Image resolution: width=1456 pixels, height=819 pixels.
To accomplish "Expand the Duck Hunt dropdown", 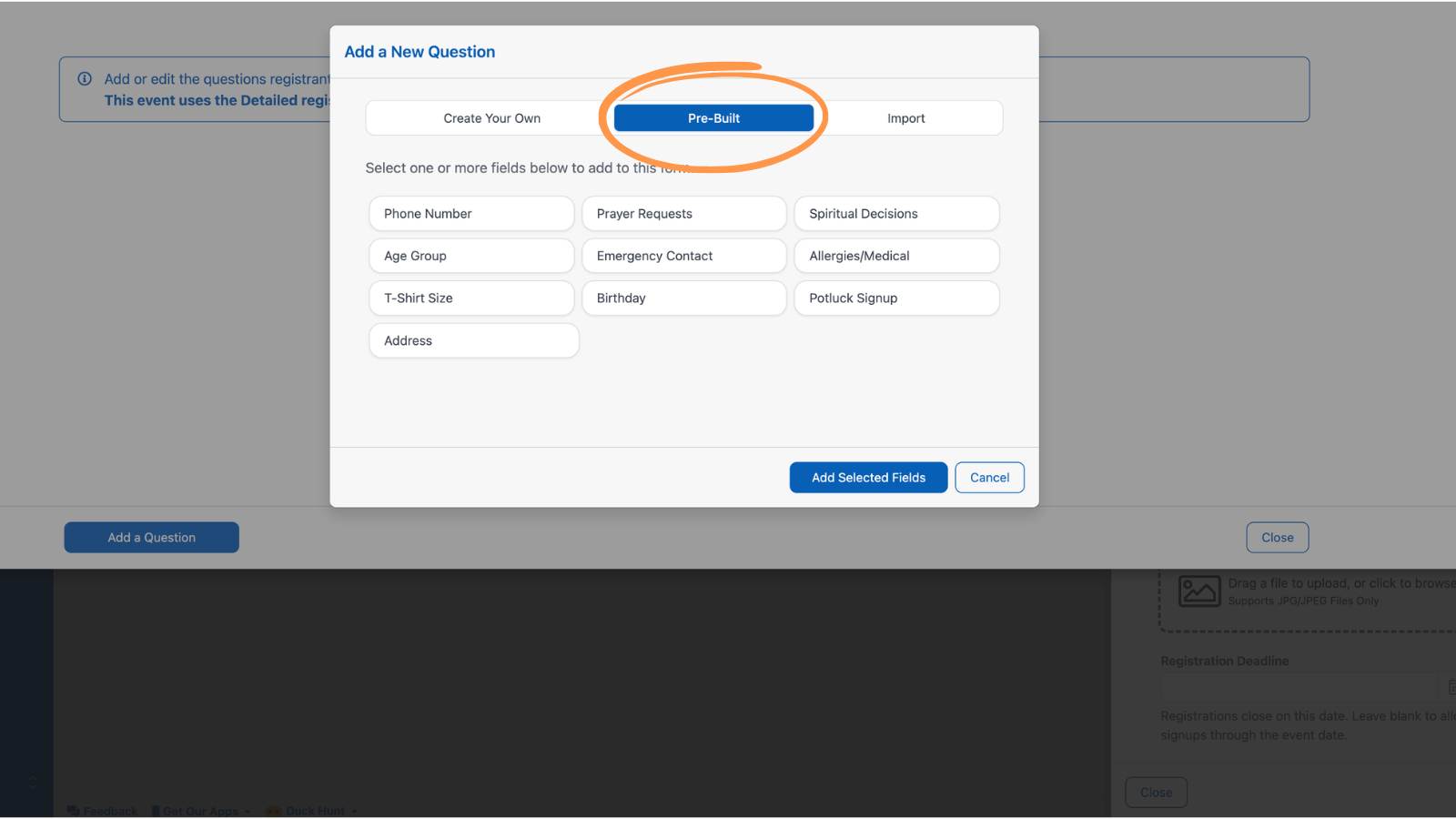I will click(x=312, y=811).
